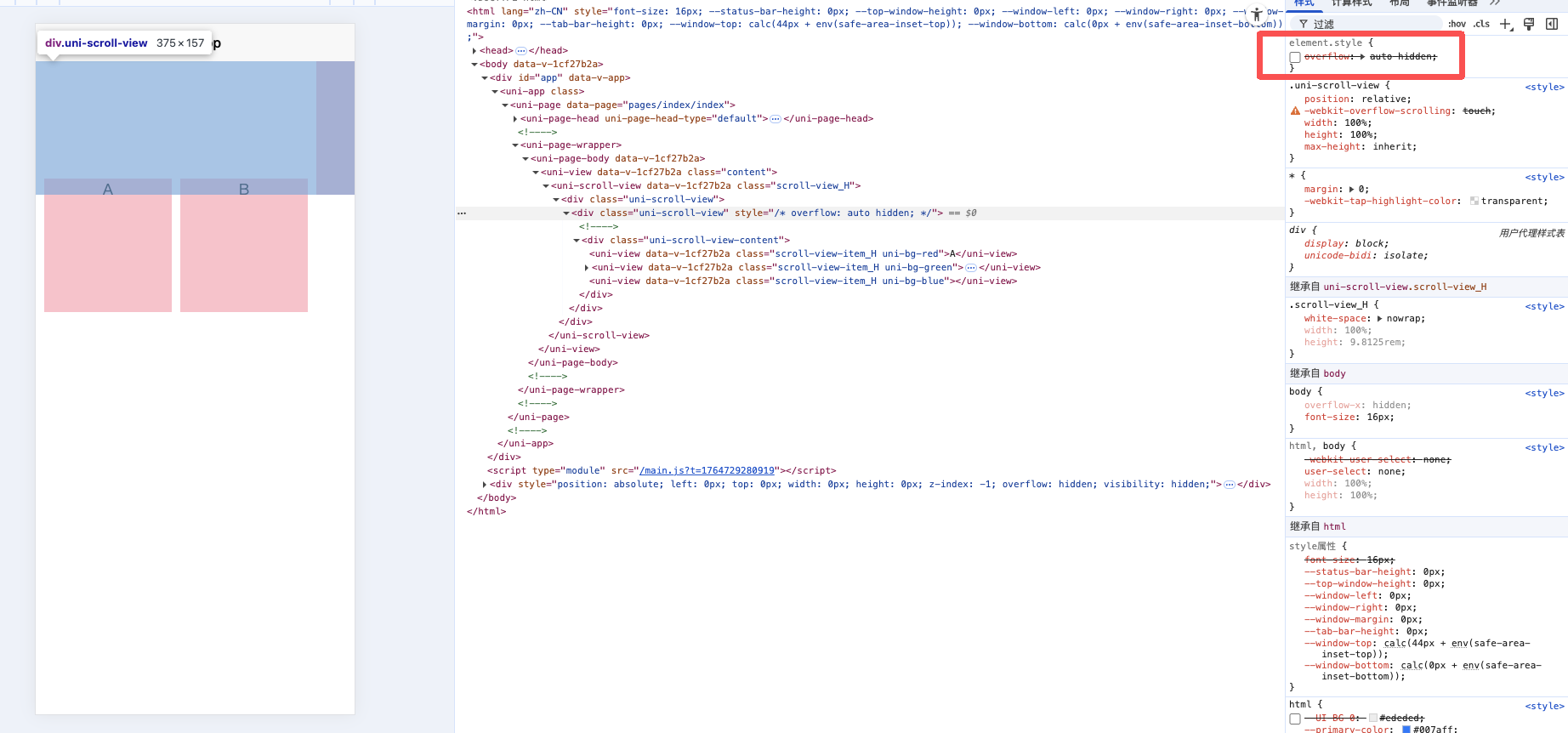Click the new style rule plus icon

pos(1506,24)
